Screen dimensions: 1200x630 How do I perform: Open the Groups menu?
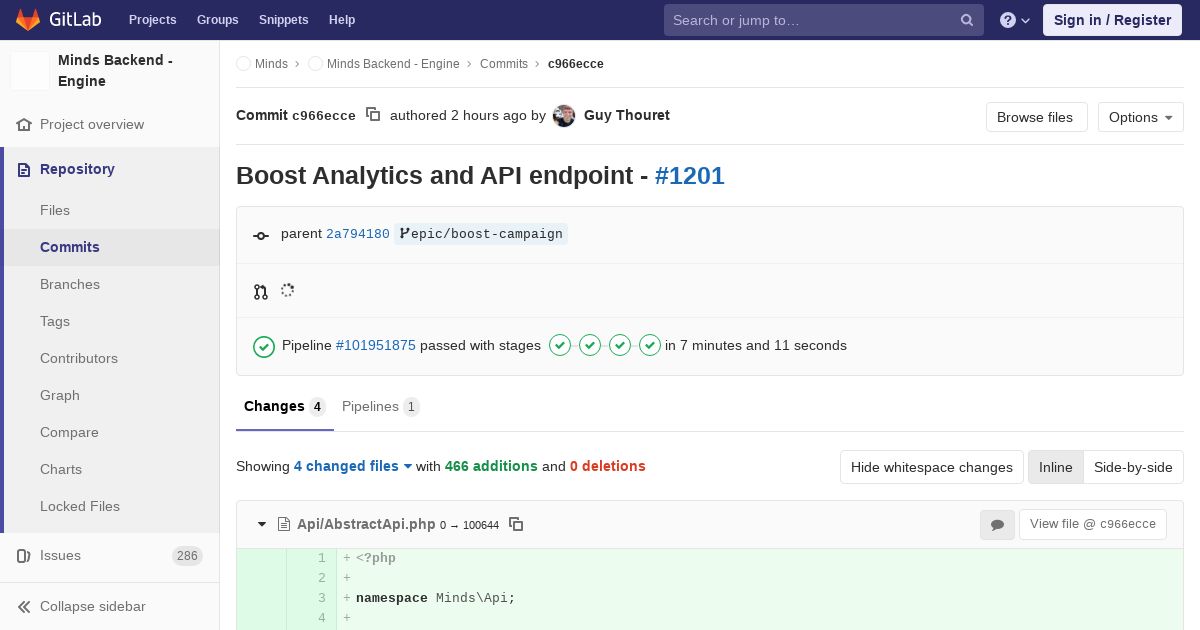(217, 20)
